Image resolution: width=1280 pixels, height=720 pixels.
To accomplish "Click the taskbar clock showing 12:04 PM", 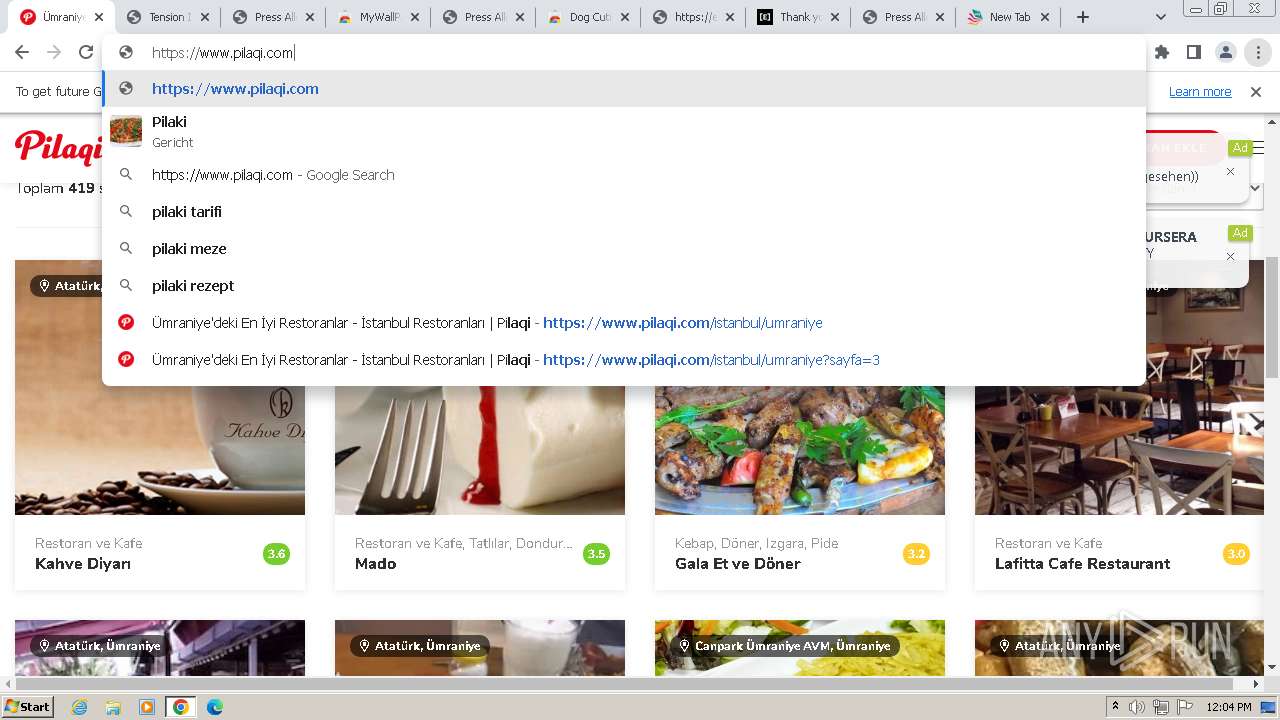I will pos(1229,707).
